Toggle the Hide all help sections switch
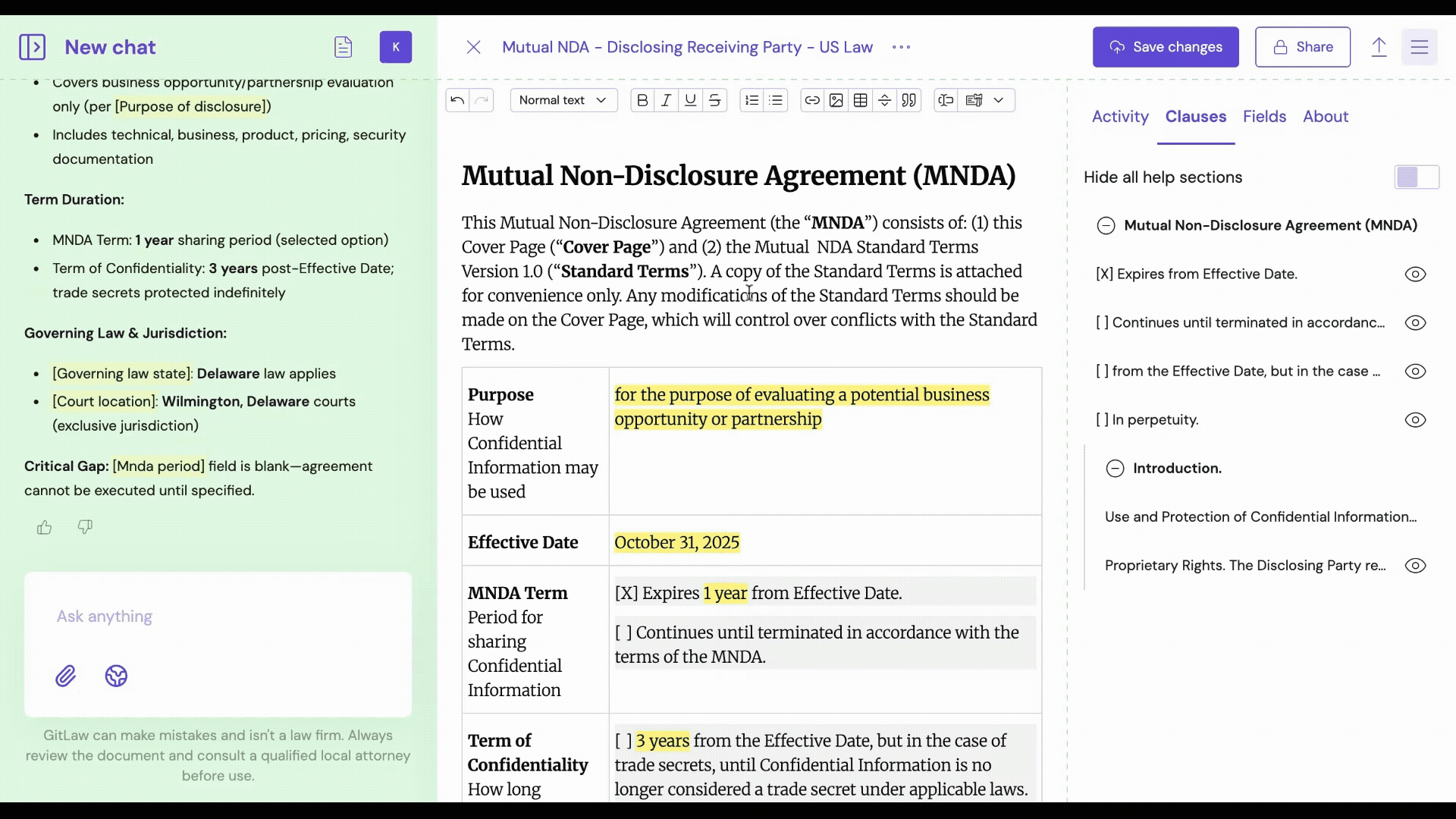The image size is (1456, 819). coord(1416,177)
